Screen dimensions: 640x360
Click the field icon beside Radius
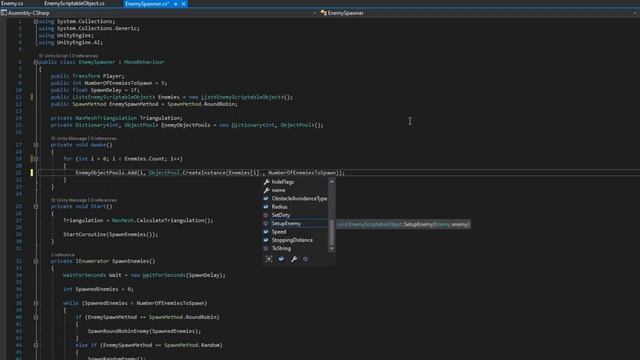(x=266, y=207)
